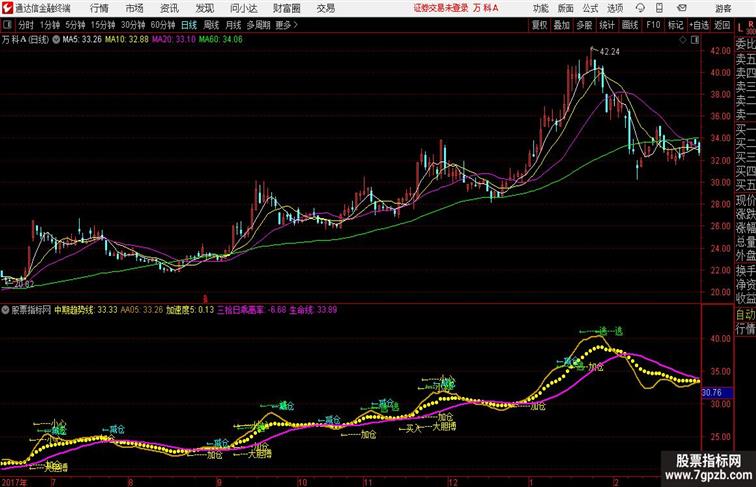756x487 pixels.
Task: Switch to 分时 chart tab
Action: [x=26, y=25]
